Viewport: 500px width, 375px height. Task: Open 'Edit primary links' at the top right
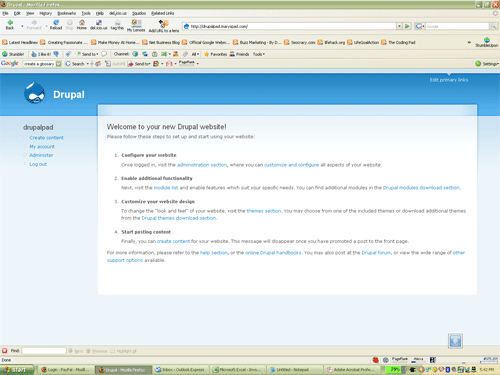click(449, 80)
